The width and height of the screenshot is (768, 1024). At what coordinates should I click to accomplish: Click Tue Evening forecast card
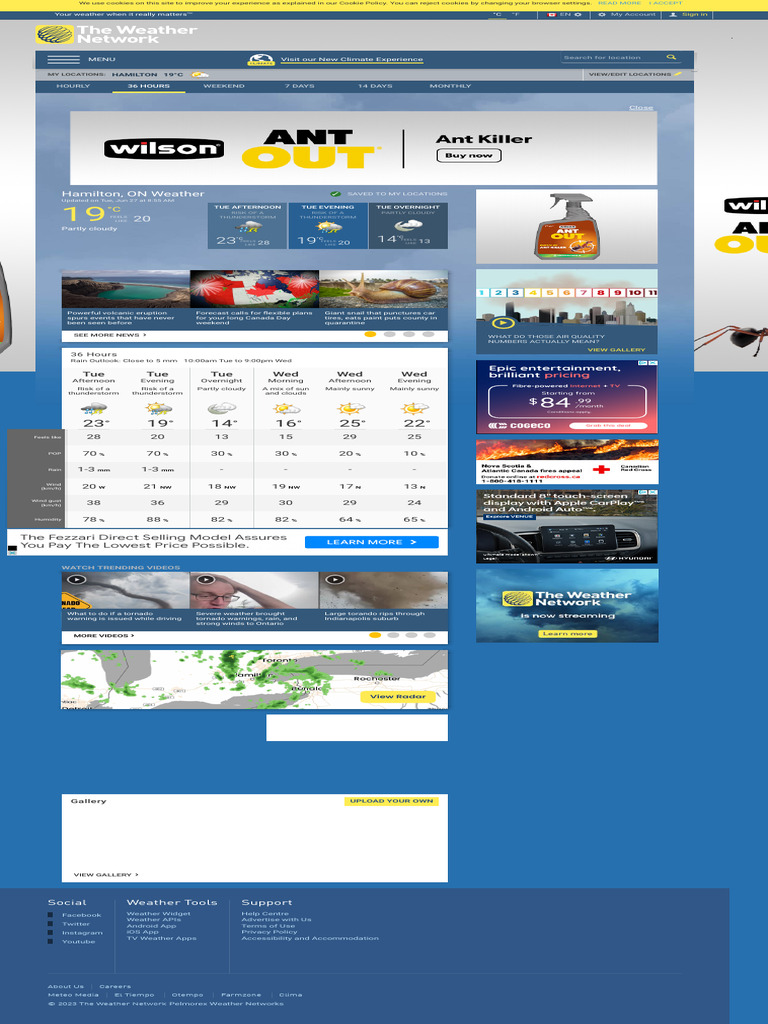point(328,226)
